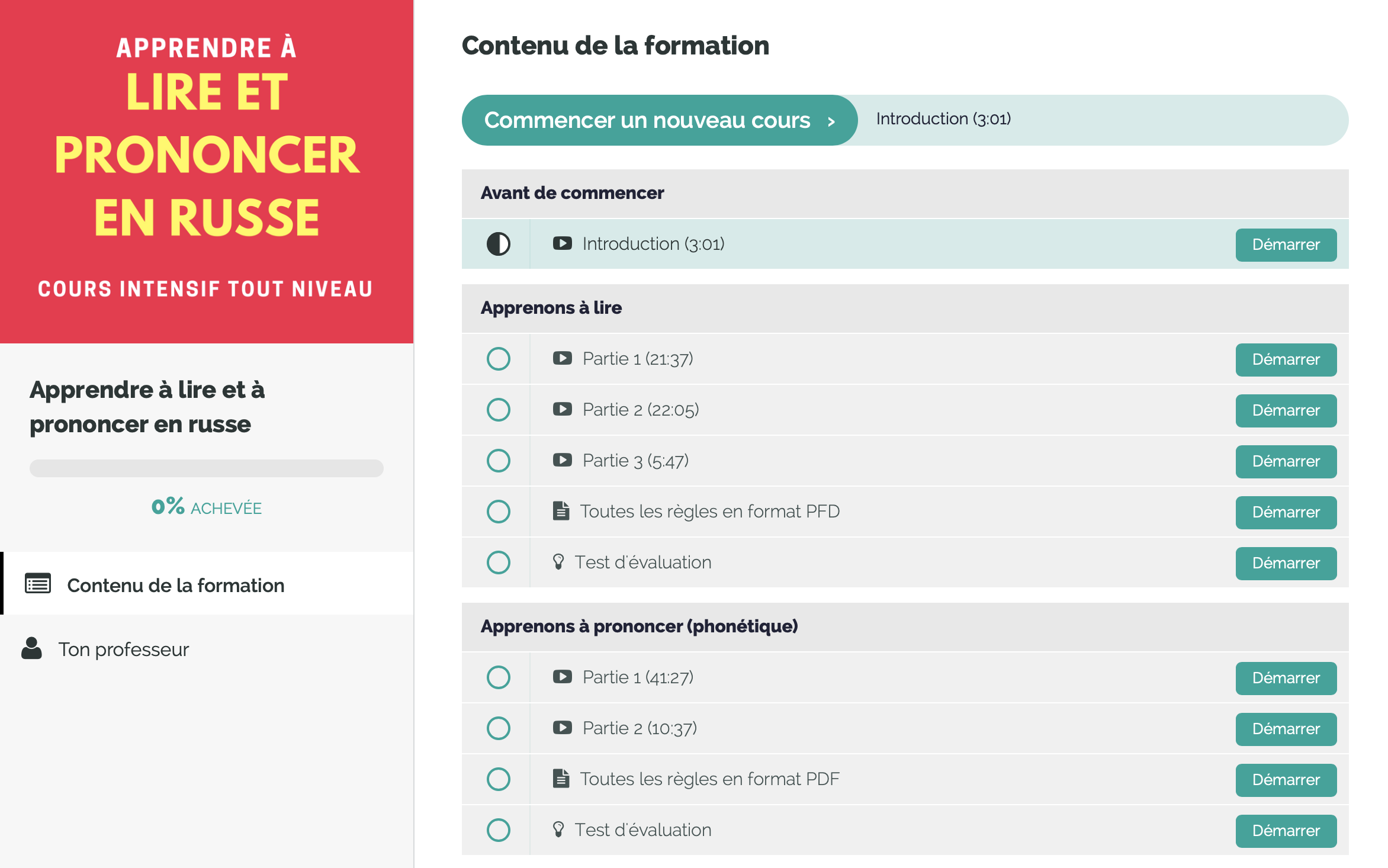This screenshot has width=1388, height=868.
Task: Click the chevron arrow on Commencer un nouveau cours
Action: pyautogui.click(x=831, y=121)
